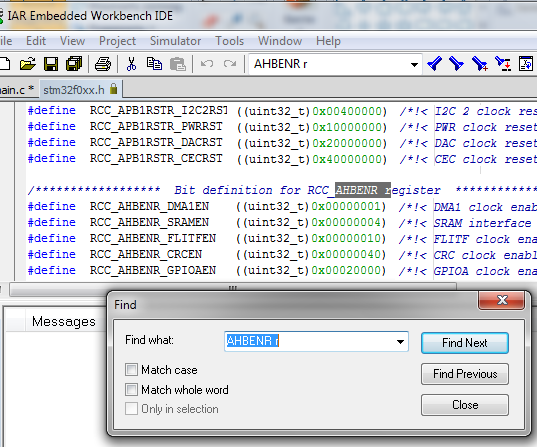Viewport: 538px width, 447px height.
Task: Click the Find Previous button
Action: pyautogui.click(x=465, y=374)
